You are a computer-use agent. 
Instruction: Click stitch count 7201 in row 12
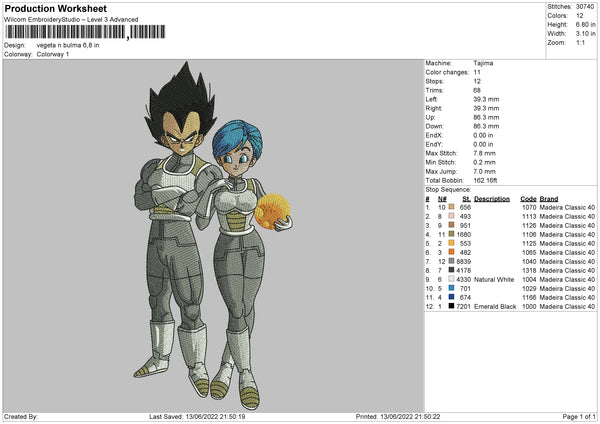463,307
